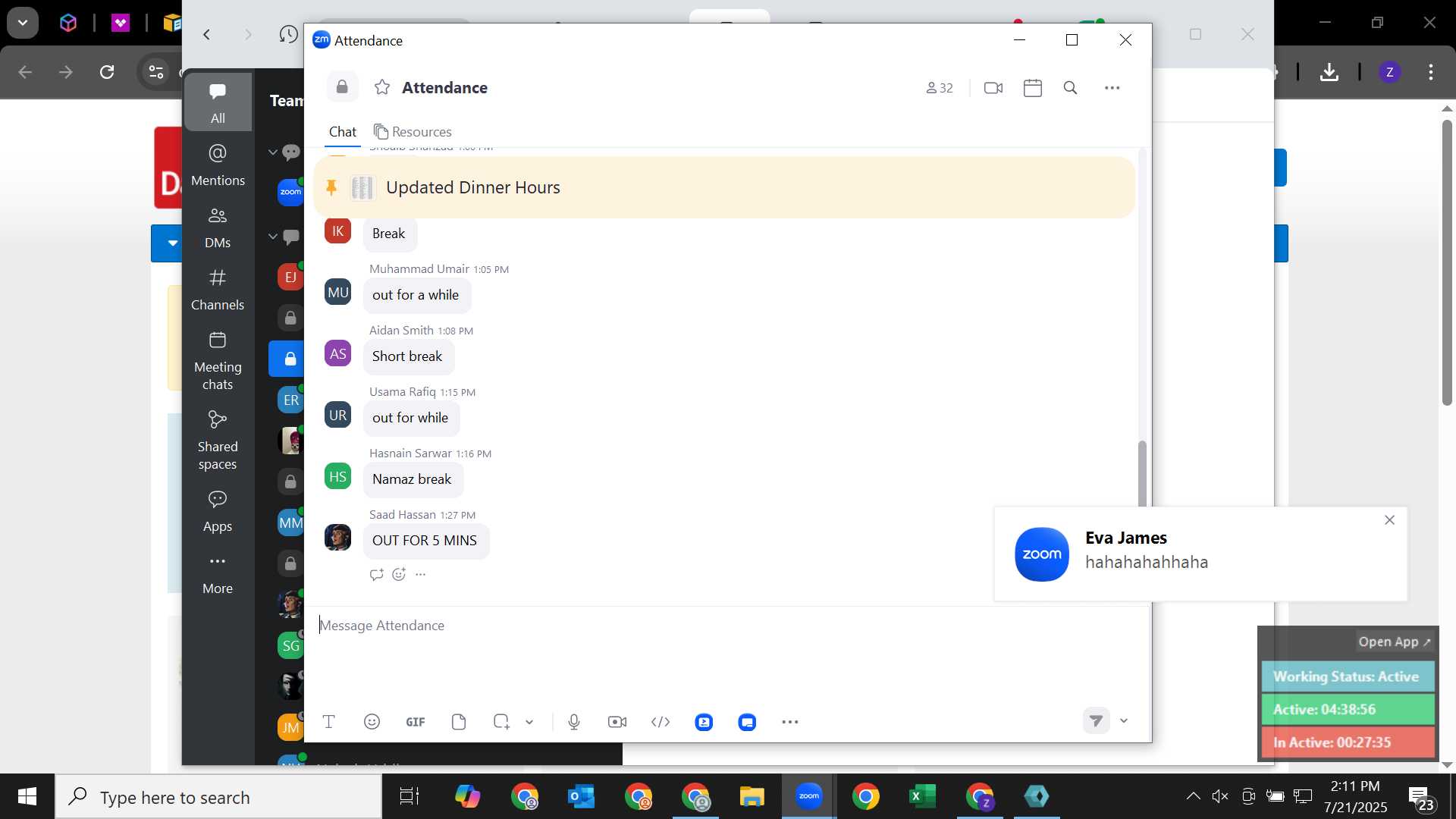Expand the screenshot options dropdown arrow
The height and width of the screenshot is (819, 1456).
pyautogui.click(x=529, y=722)
